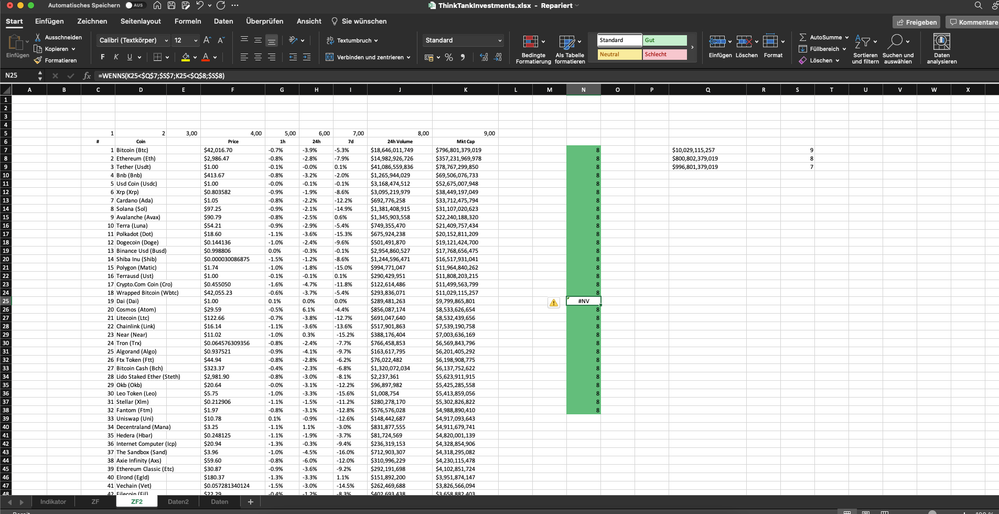Toggle italic K formatting

pyautogui.click(x=116, y=57)
